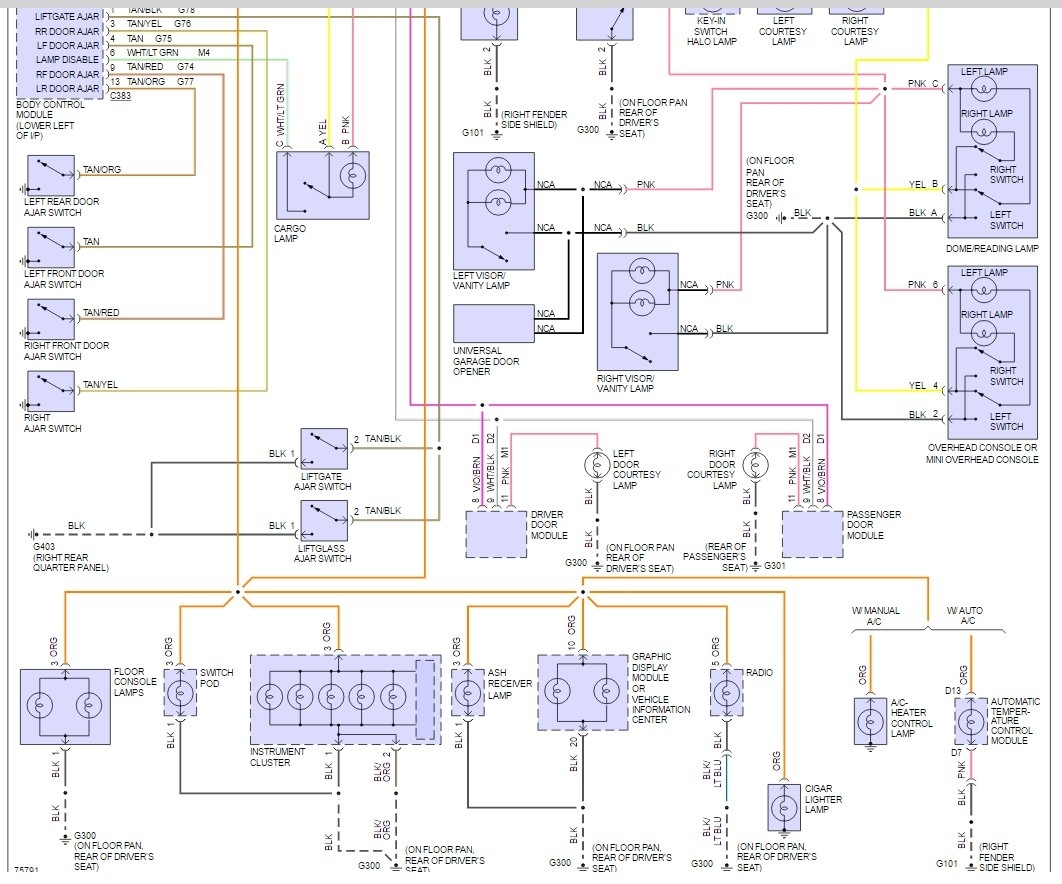The height and width of the screenshot is (884, 1062).
Task: Select the Ash Receiver Lamp symbol
Action: click(x=468, y=692)
